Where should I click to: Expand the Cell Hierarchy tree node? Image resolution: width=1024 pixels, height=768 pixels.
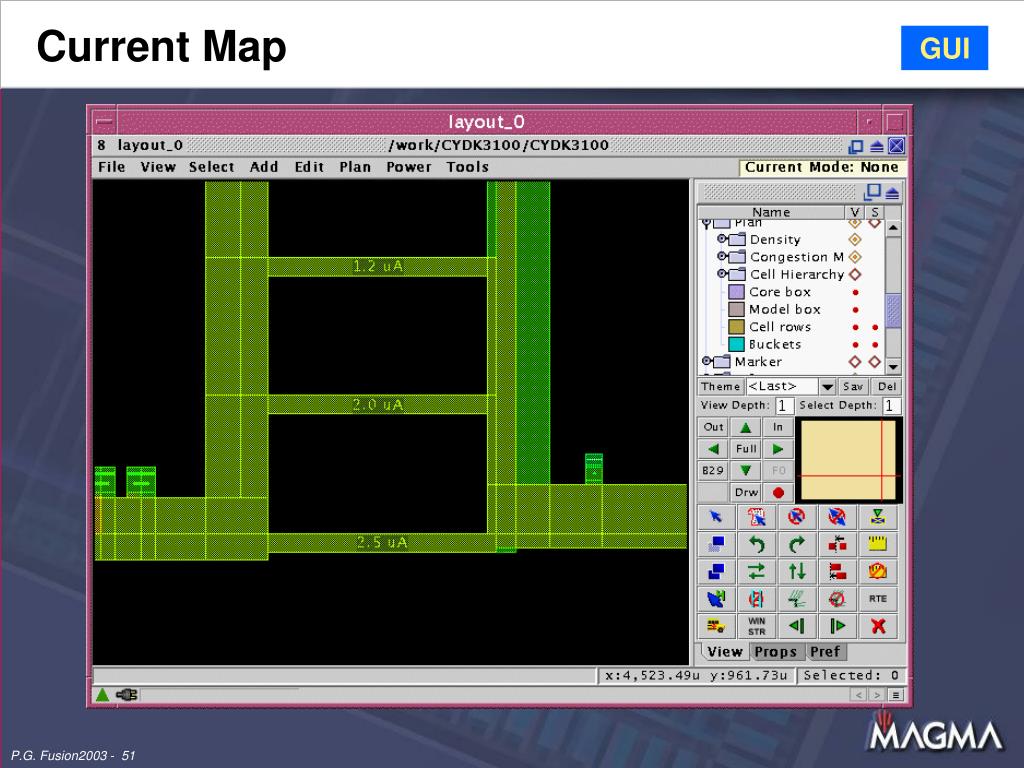click(x=722, y=274)
